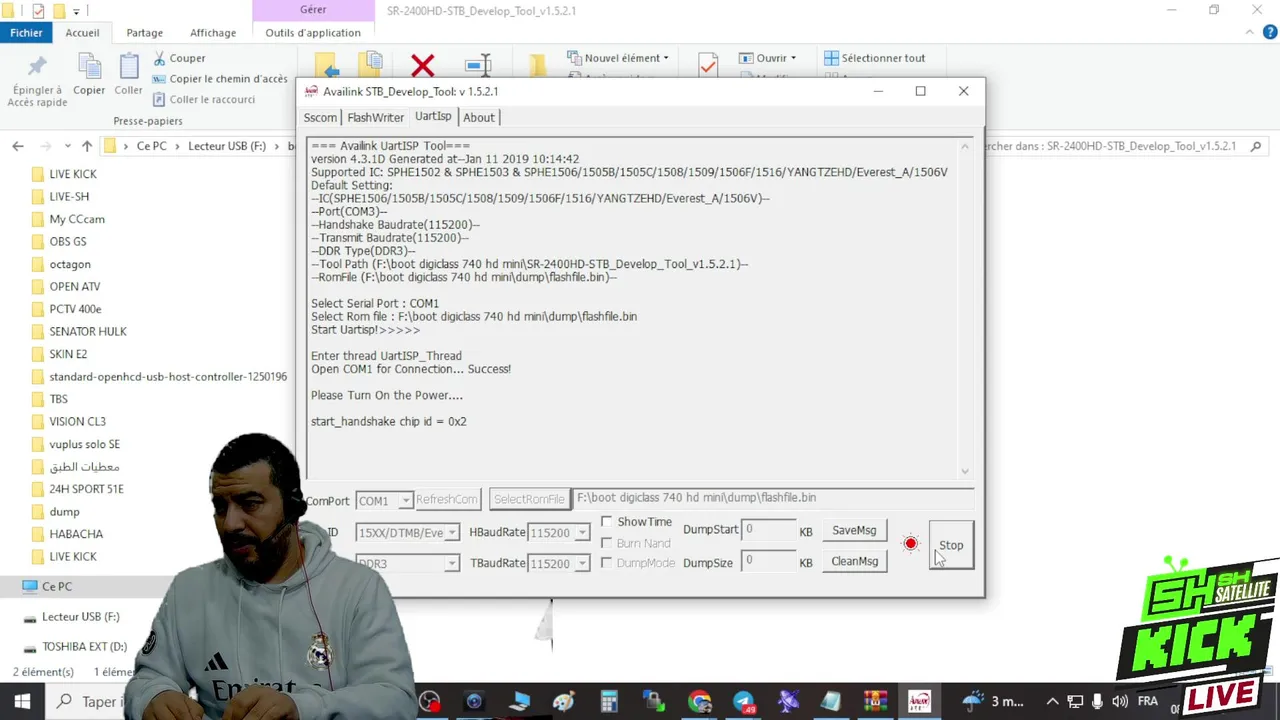Viewport: 1280px width, 720px height.
Task: Click the red X Supprimer icon
Action: pos(422,66)
